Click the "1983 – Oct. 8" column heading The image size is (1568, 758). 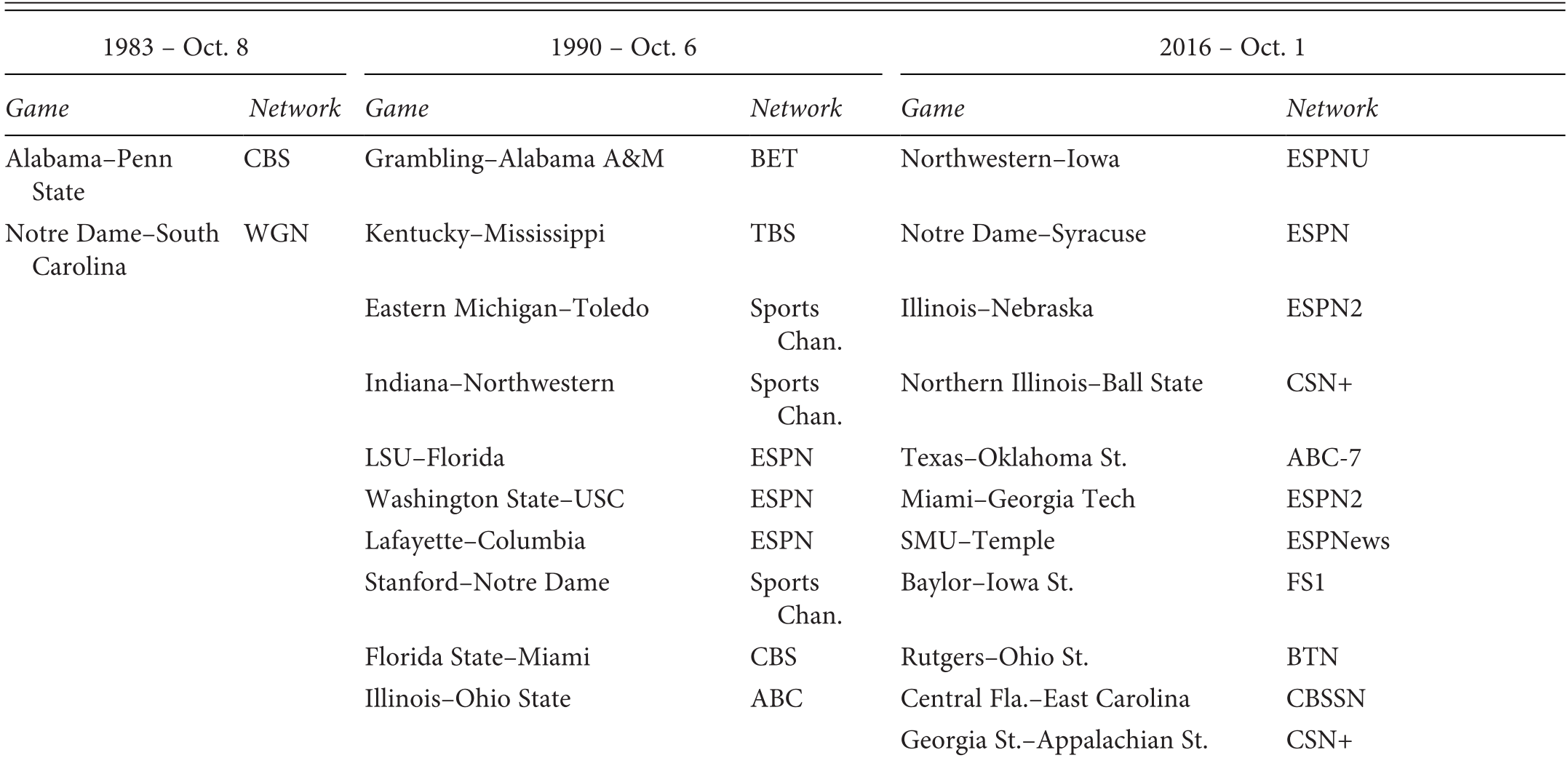[x=175, y=48]
